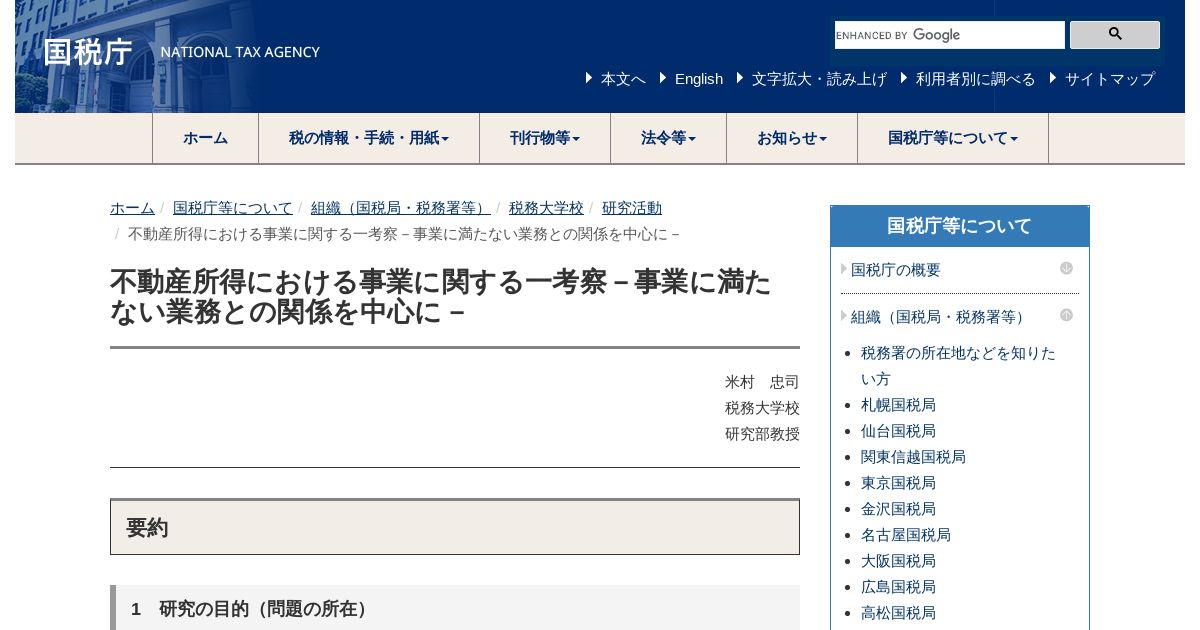Click the 研究部教授 text

[762, 434]
